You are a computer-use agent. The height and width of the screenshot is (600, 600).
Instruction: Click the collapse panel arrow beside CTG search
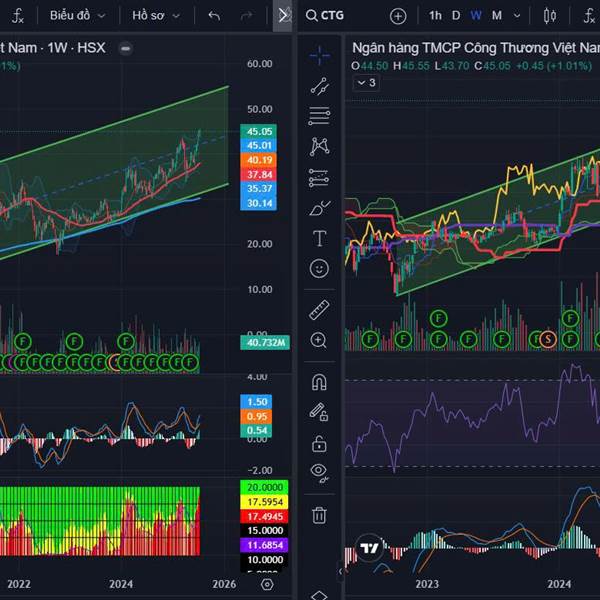tap(283, 16)
